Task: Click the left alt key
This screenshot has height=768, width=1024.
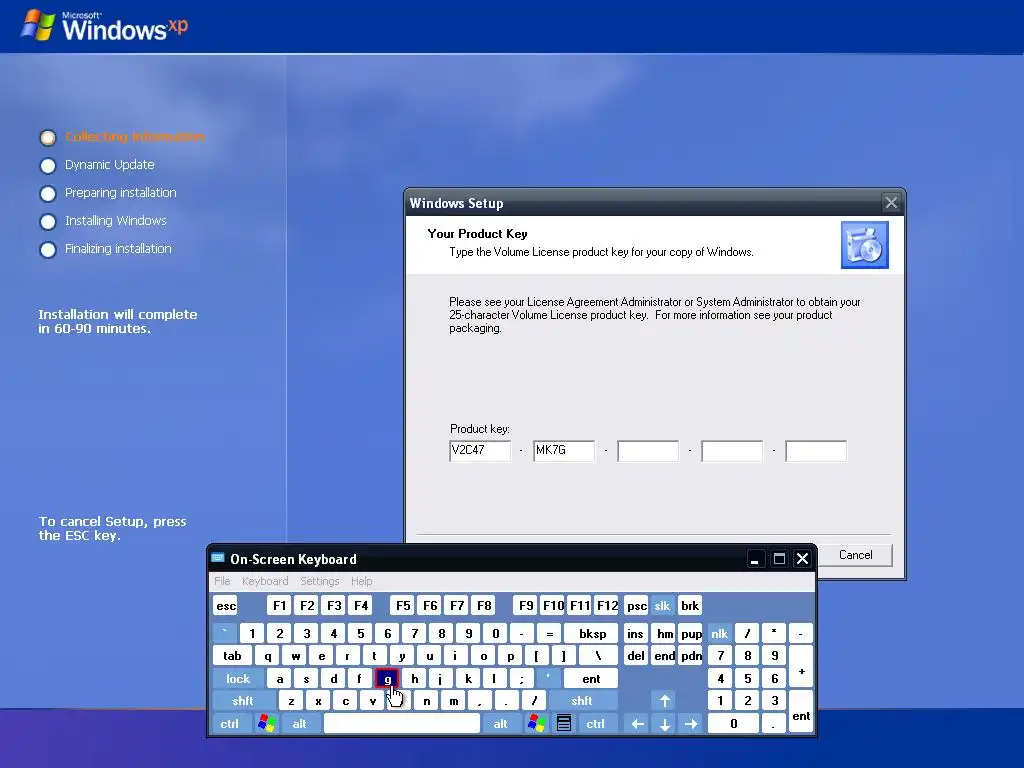Action: click(x=299, y=724)
